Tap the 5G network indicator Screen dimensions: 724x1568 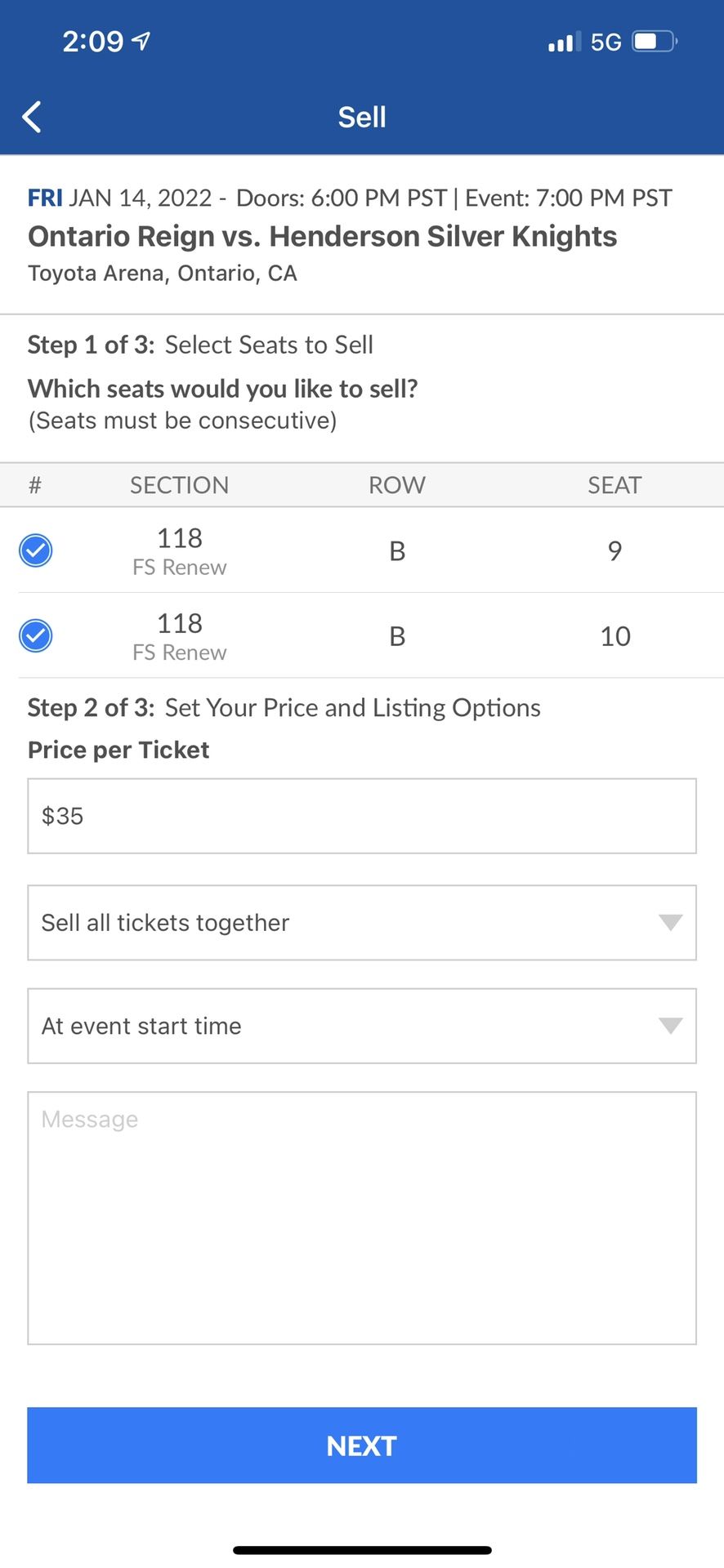click(x=606, y=42)
